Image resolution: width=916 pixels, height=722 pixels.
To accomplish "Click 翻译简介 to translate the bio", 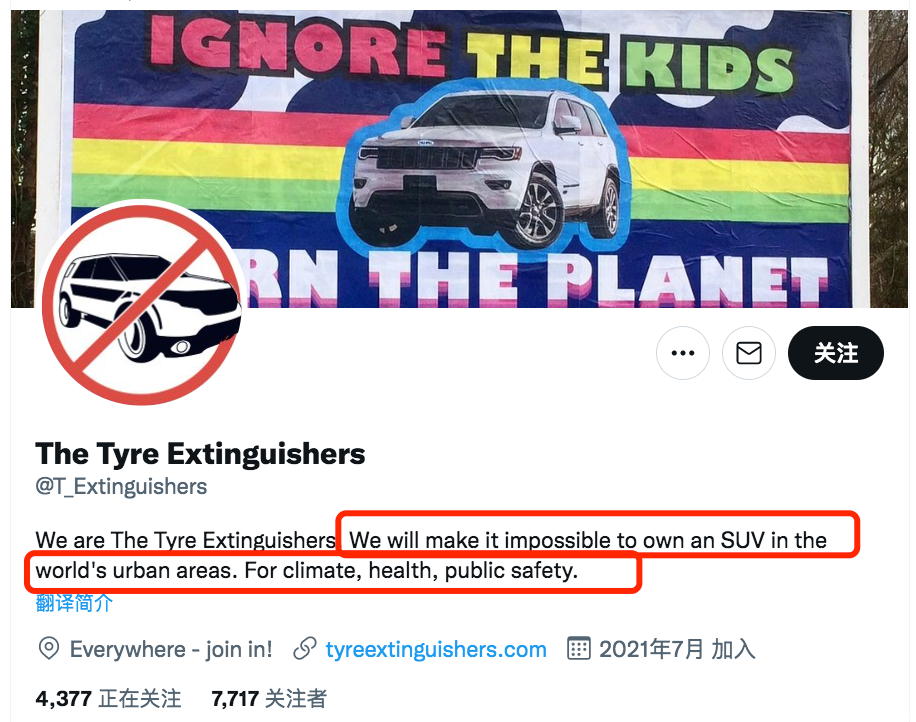I will coord(74,603).
